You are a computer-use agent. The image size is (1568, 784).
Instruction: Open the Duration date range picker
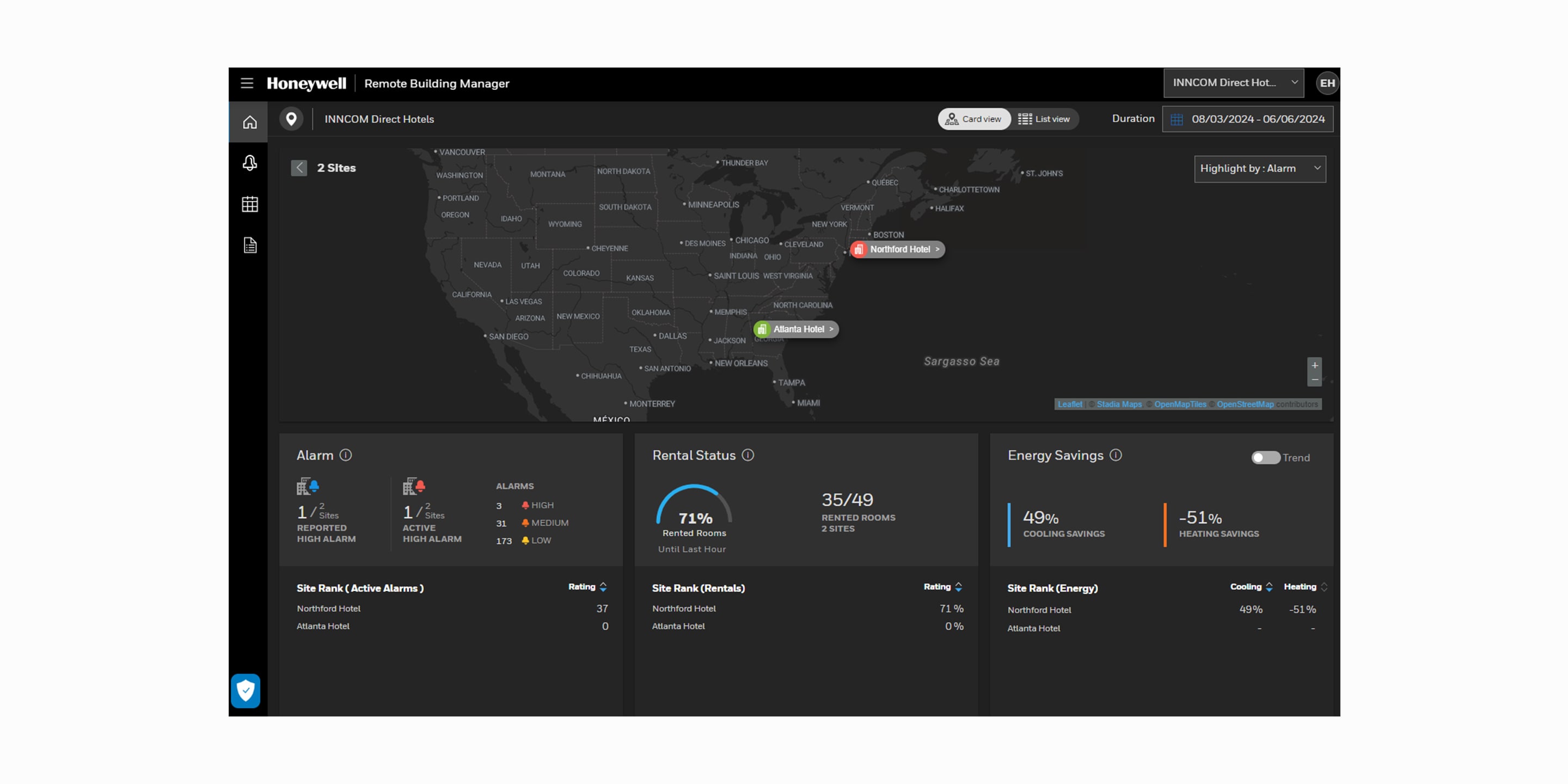click(x=1248, y=119)
